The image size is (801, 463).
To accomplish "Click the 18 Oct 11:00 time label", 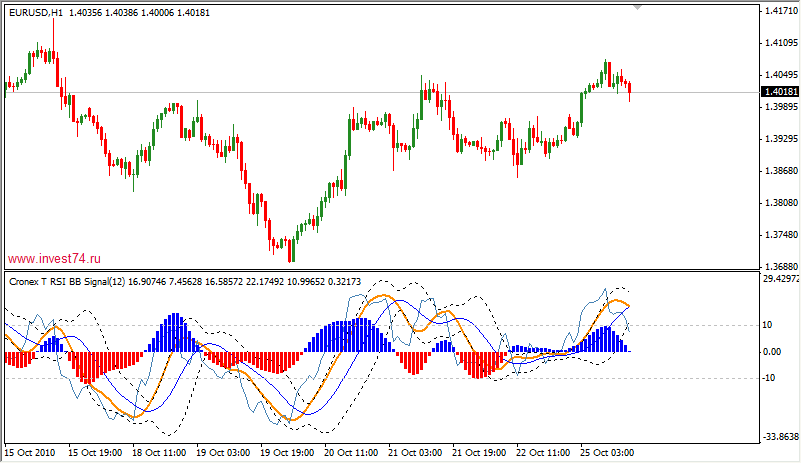I will [157, 453].
